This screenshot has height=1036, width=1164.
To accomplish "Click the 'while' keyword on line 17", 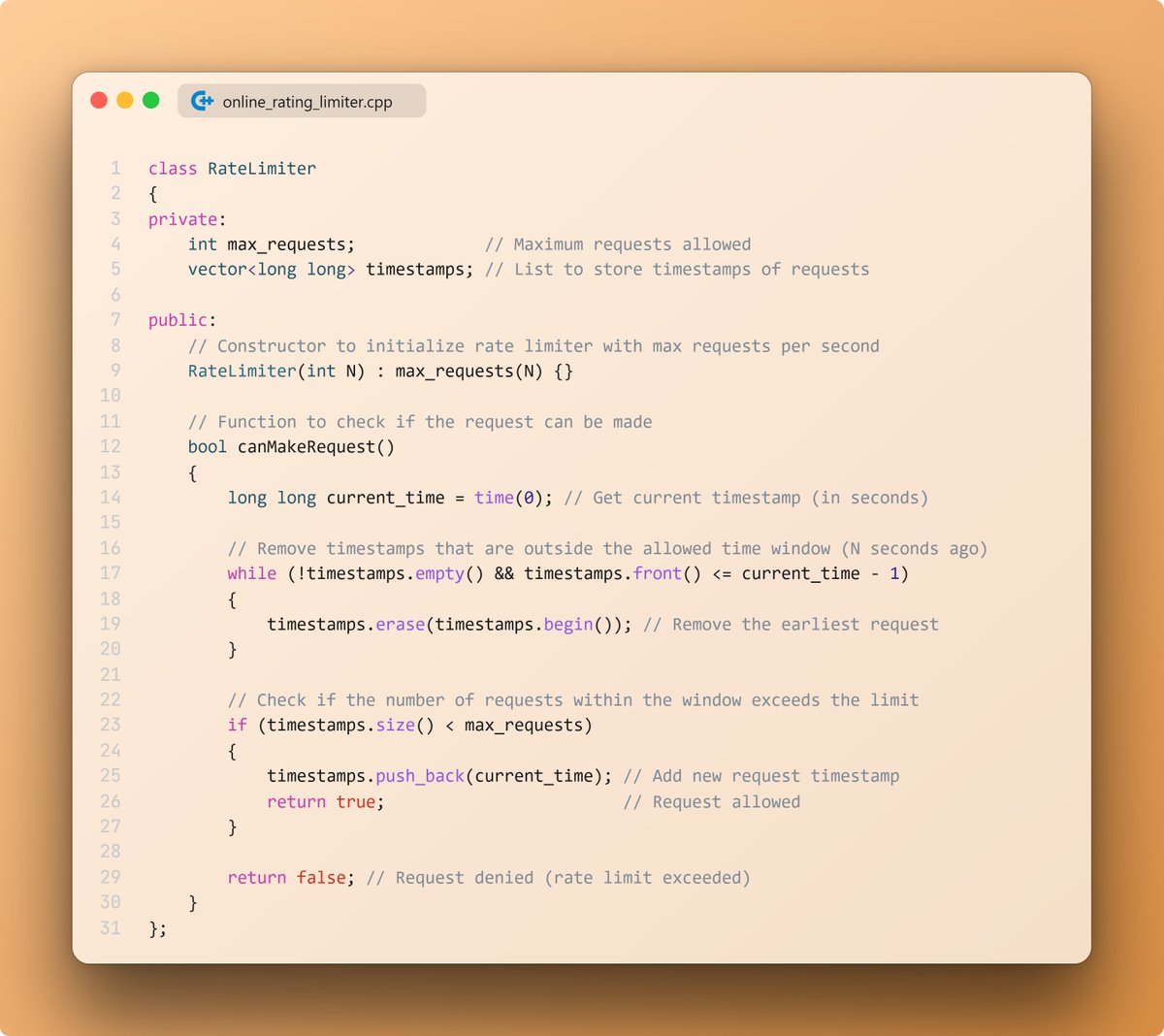I will click(252, 573).
